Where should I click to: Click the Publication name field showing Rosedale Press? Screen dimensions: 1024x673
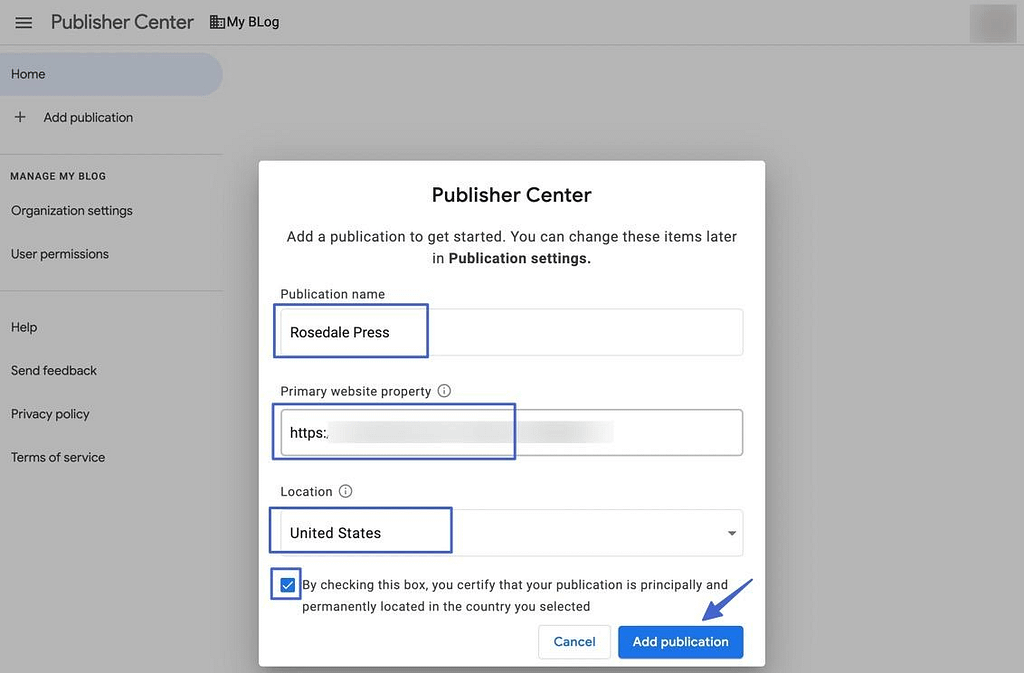point(350,330)
